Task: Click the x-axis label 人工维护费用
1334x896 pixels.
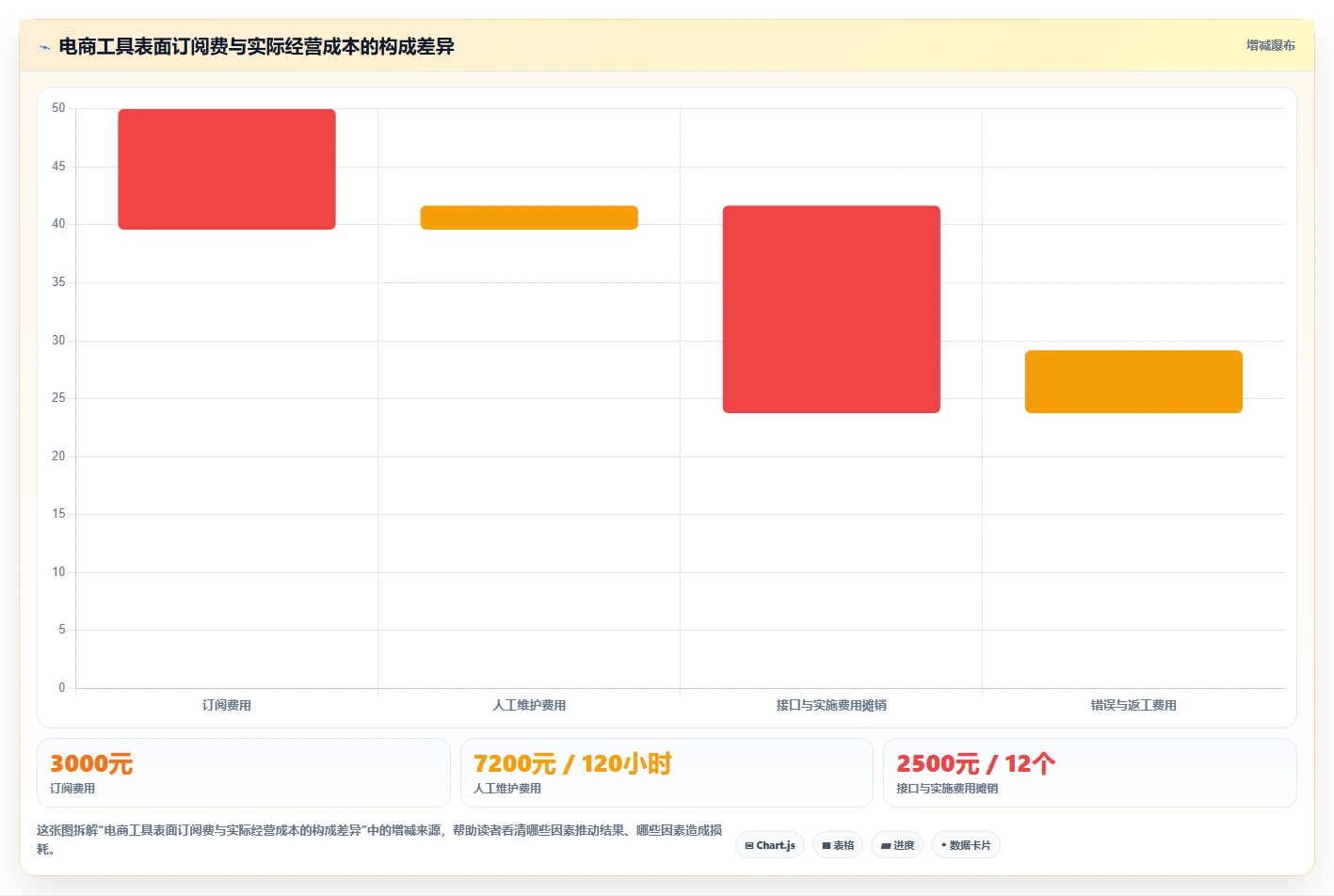Action: tap(529, 705)
